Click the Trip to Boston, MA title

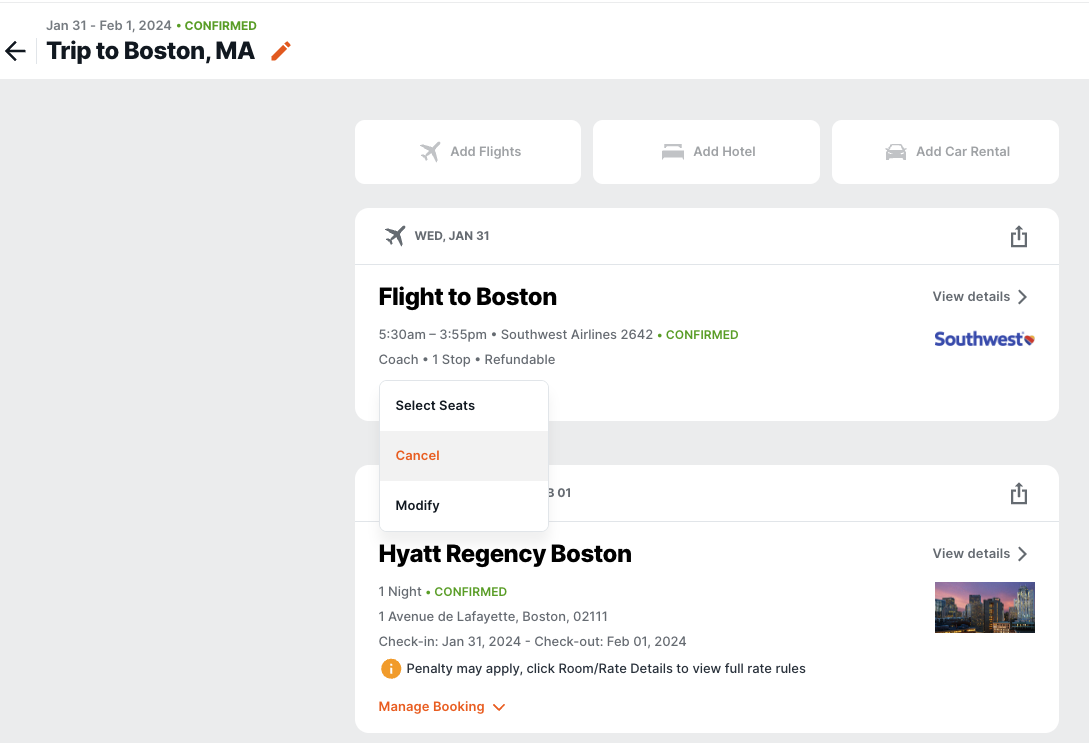pyautogui.click(x=151, y=51)
